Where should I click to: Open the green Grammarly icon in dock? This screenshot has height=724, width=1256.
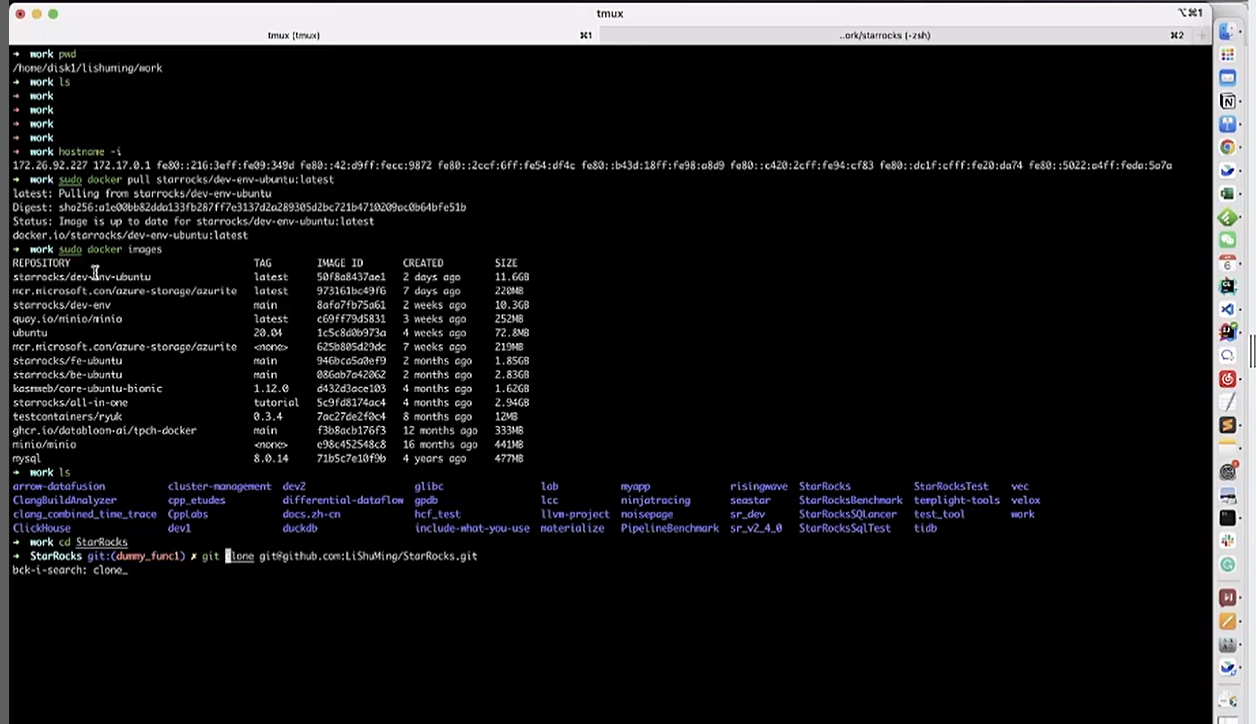(1227, 564)
